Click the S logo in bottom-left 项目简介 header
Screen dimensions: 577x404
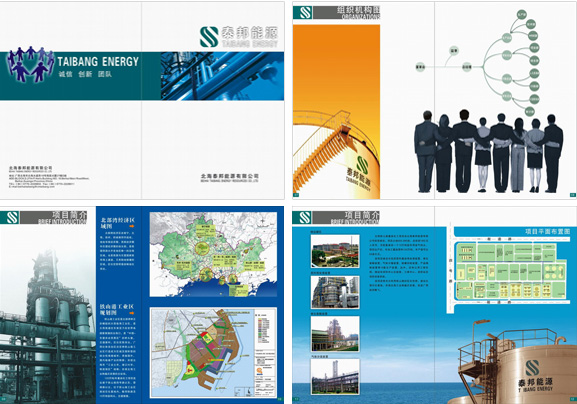pyautogui.click(x=12, y=217)
